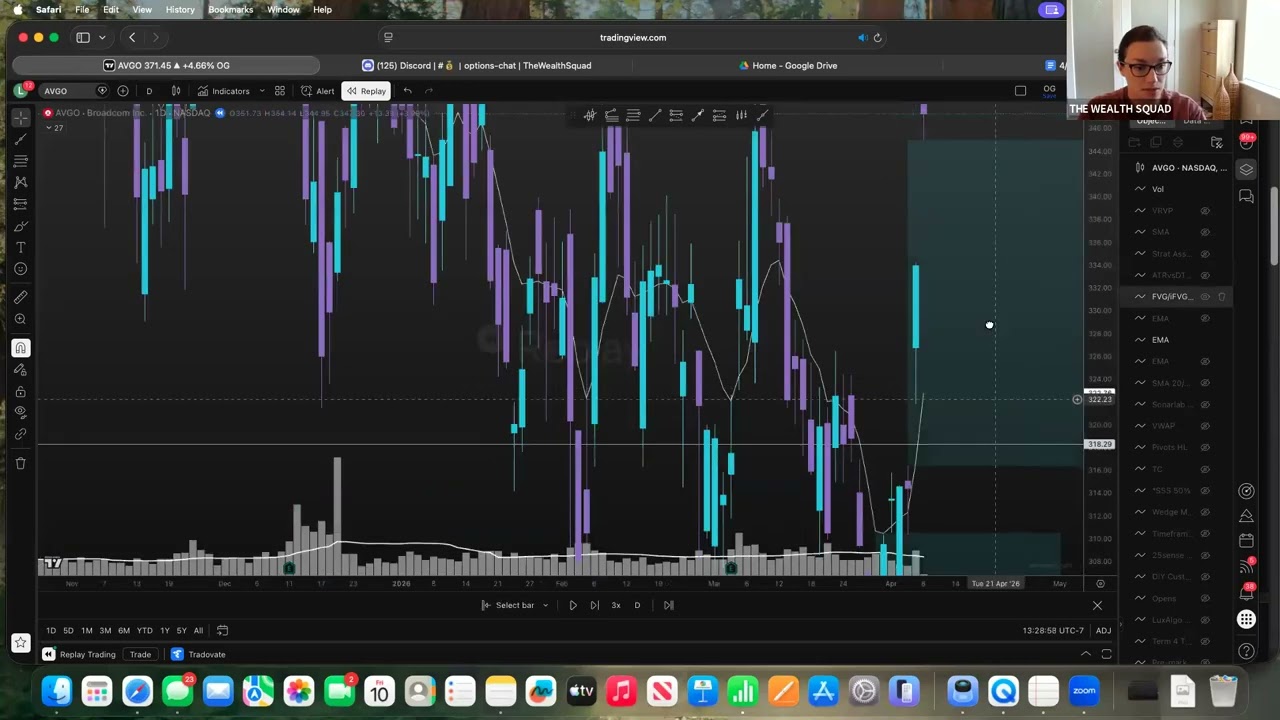Open the Tradovate broker tab

198,655
